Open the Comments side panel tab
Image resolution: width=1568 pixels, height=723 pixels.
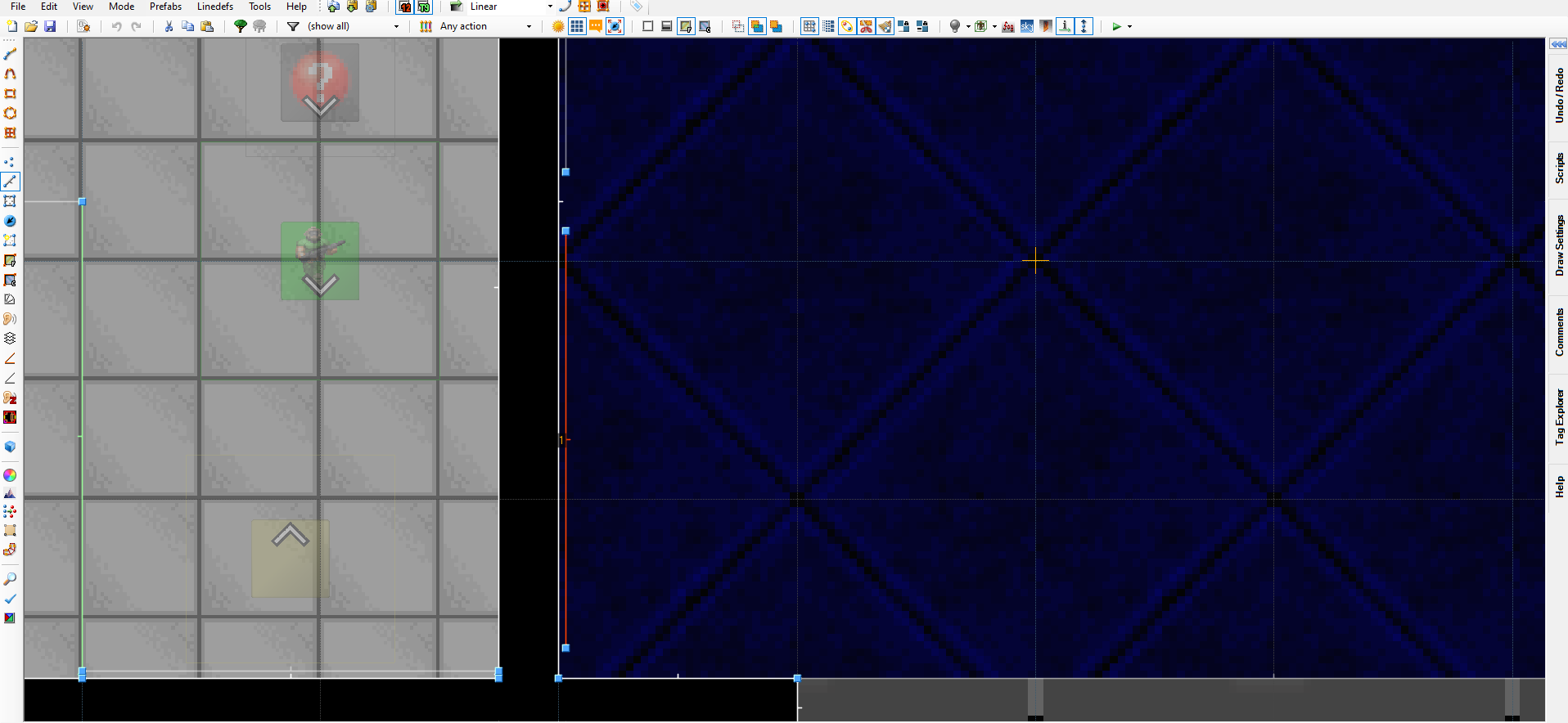click(x=1558, y=332)
